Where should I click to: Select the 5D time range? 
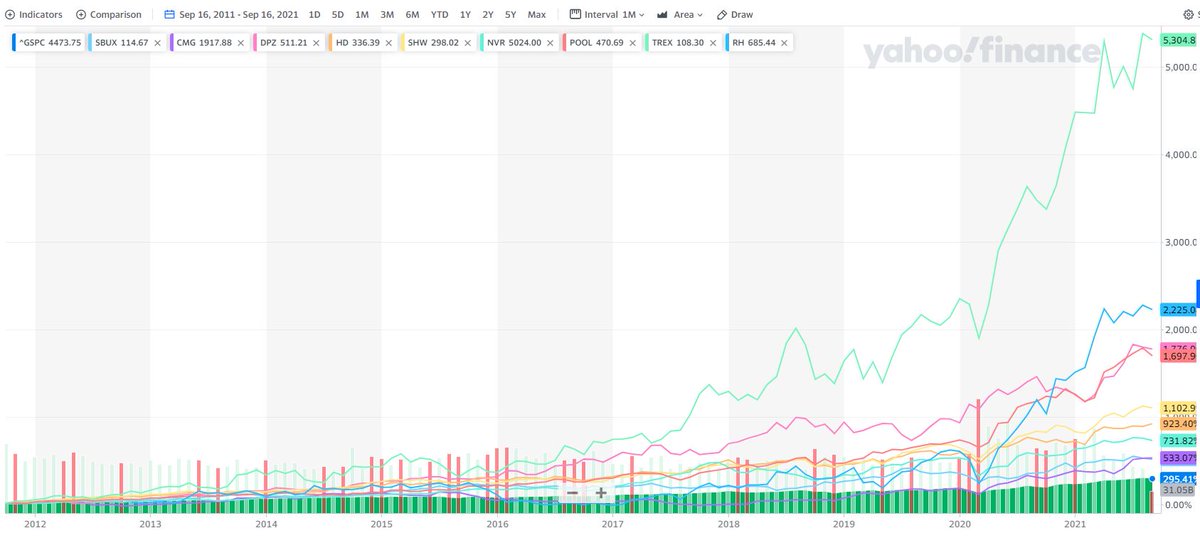click(338, 15)
